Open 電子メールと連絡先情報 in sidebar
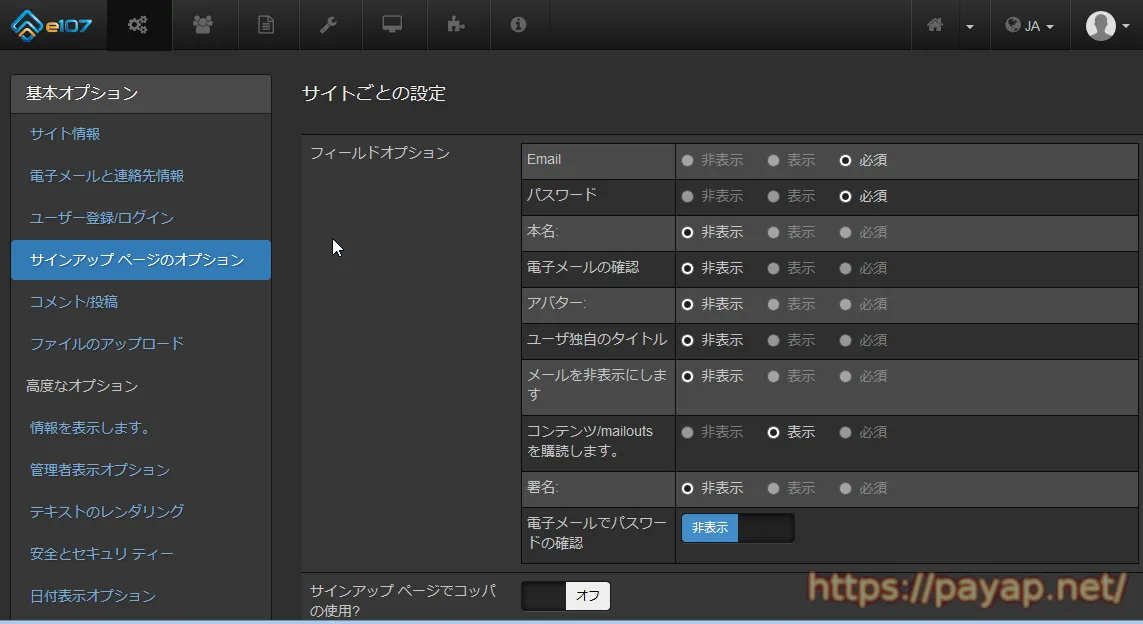Image resolution: width=1143 pixels, height=624 pixels. (x=106, y=176)
